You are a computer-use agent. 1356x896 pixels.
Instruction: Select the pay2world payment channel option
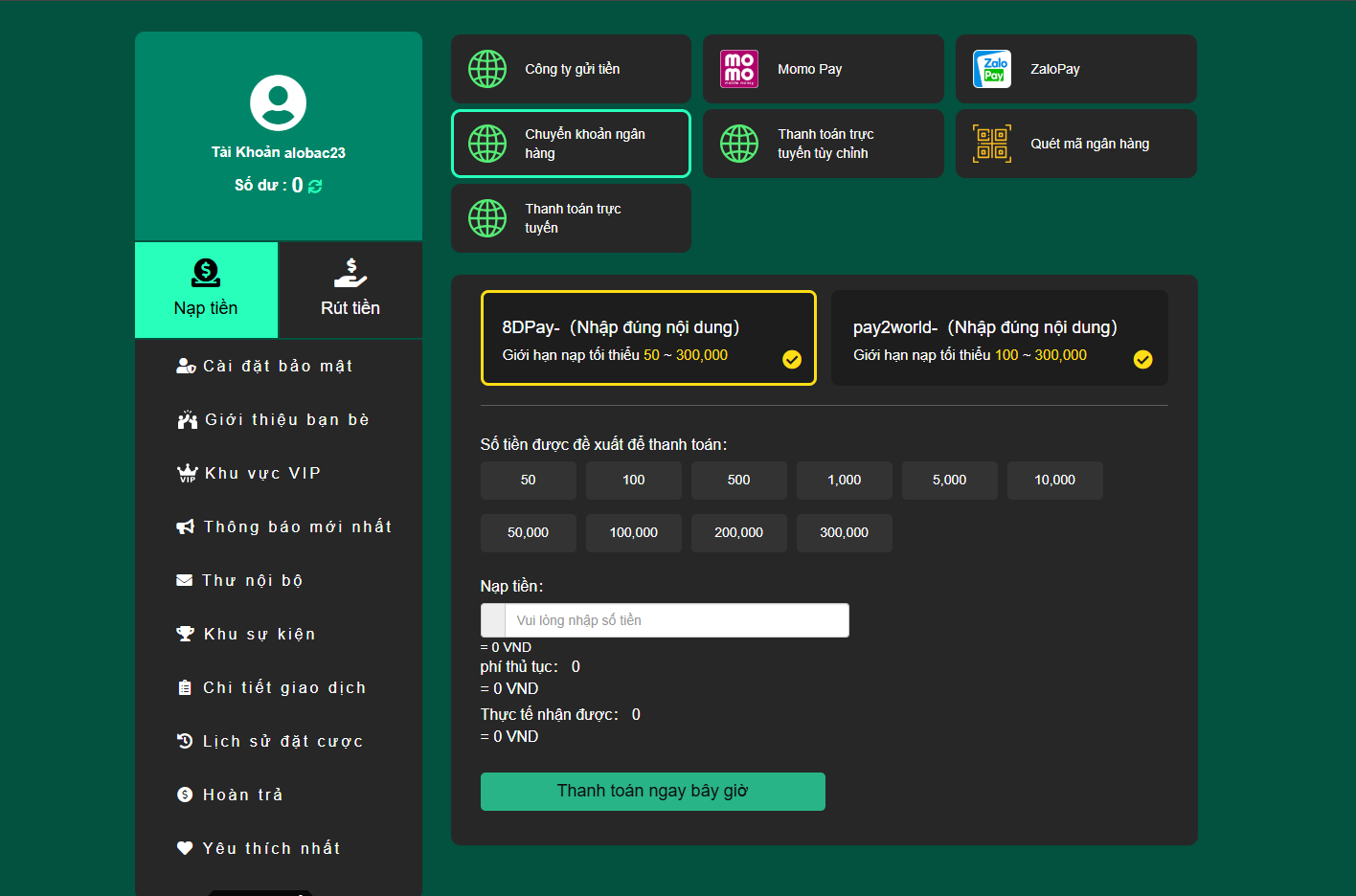click(999, 338)
